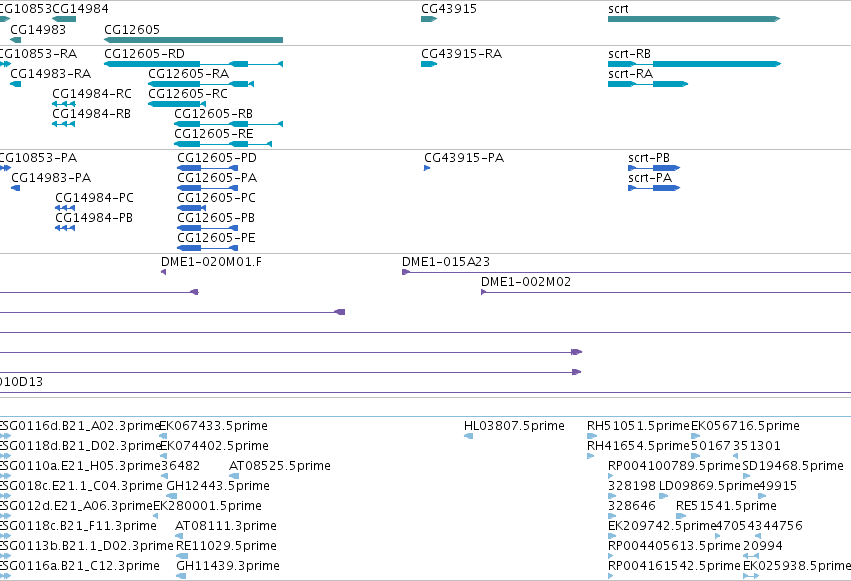This screenshot has width=851, height=581.
Task: Click EST AT08525.5prime
Action: click(280, 466)
